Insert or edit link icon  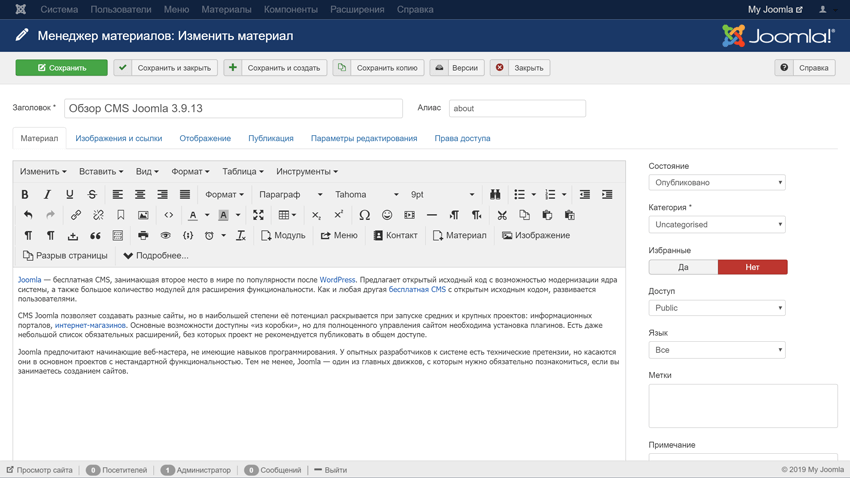(76, 215)
